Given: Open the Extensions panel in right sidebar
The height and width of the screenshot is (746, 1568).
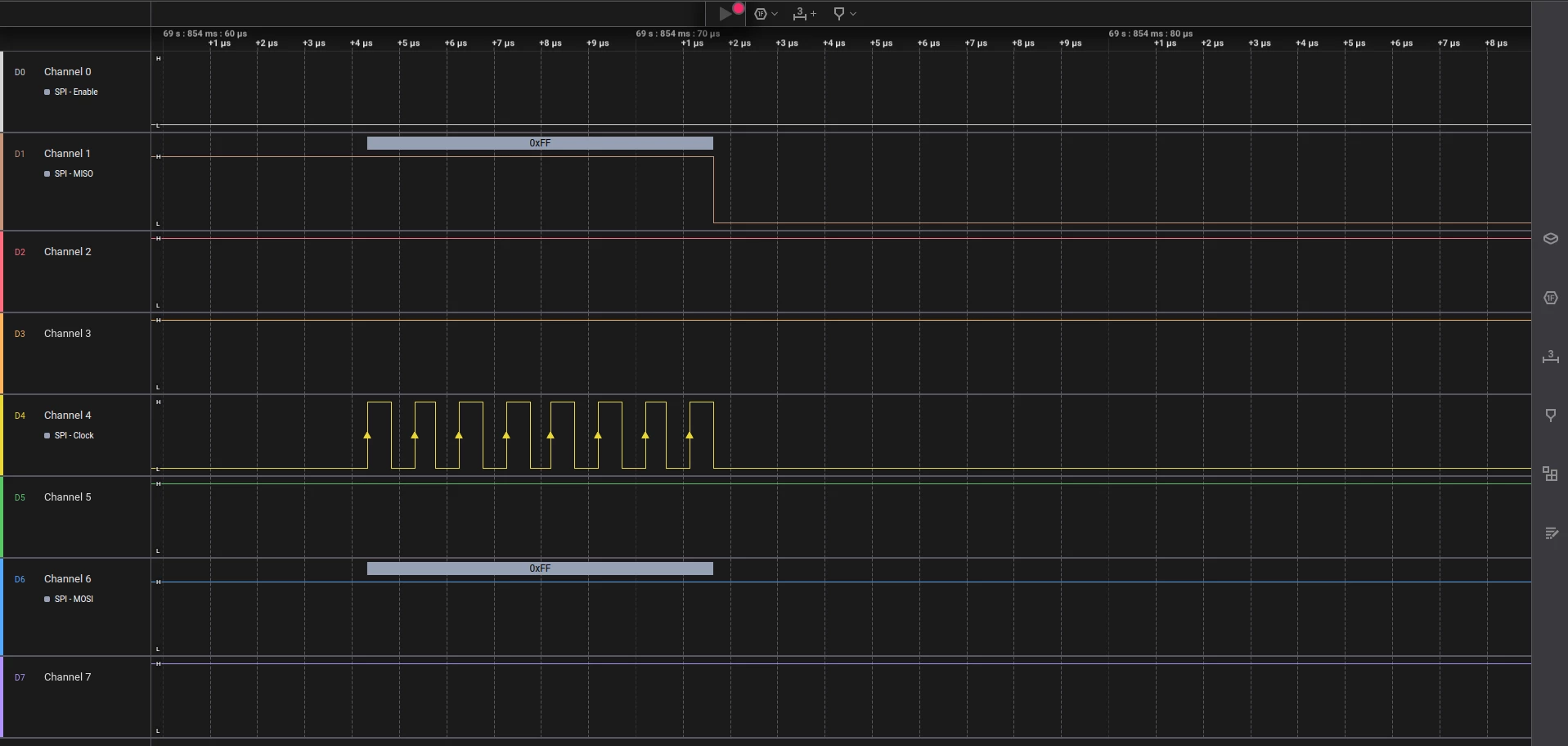Looking at the screenshot, I should (x=1550, y=474).
